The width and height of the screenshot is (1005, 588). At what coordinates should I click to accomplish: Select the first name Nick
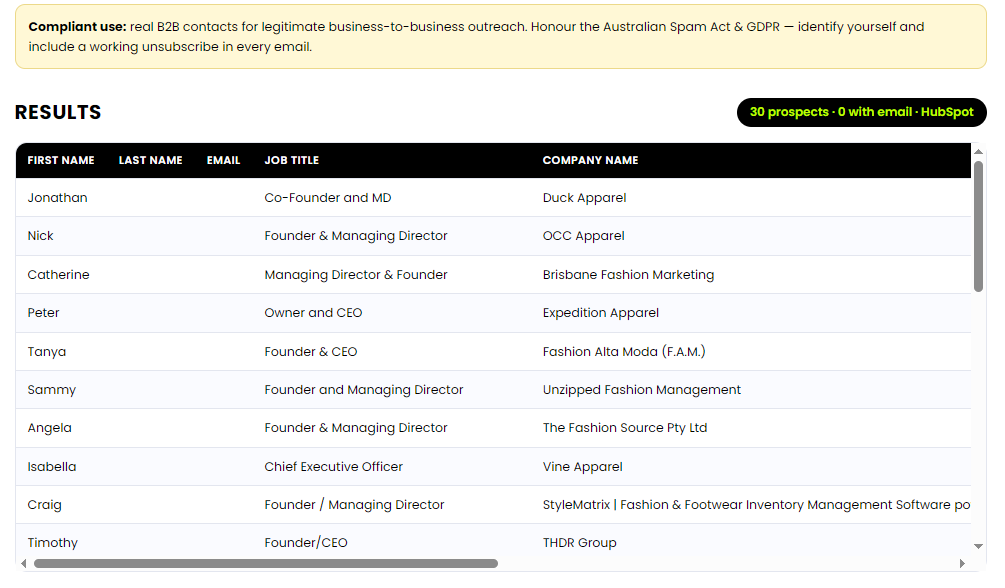click(x=40, y=236)
